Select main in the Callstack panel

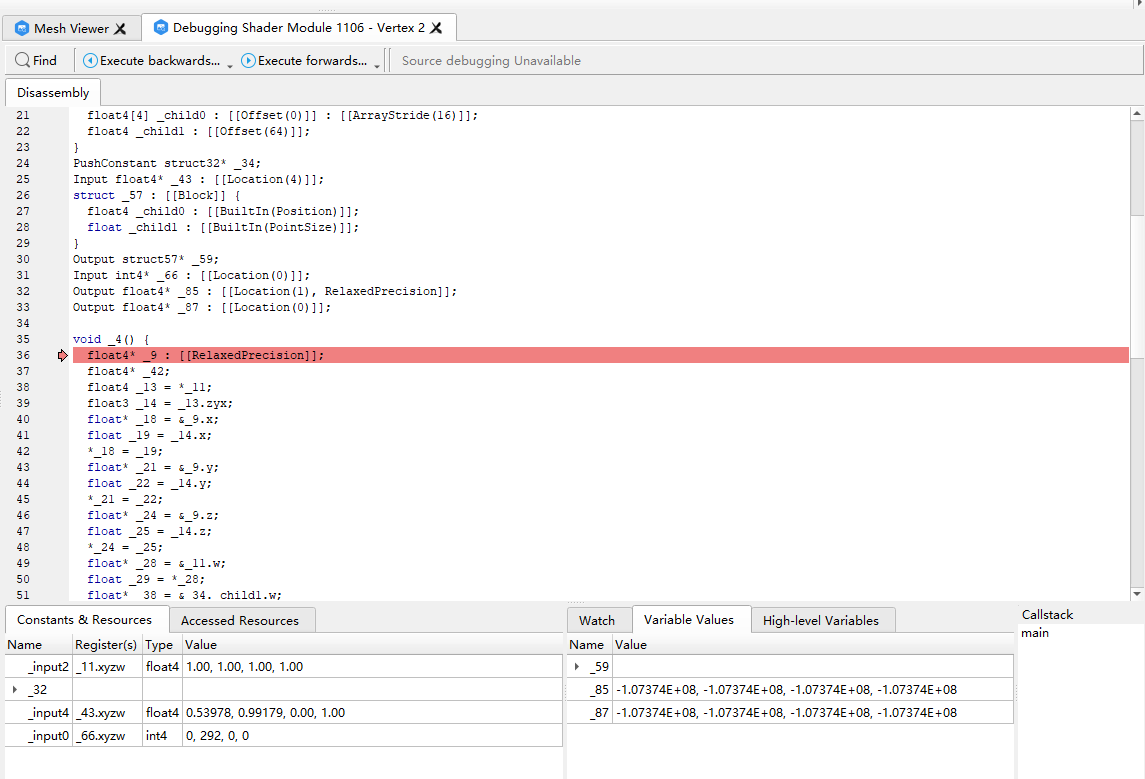(1034, 632)
